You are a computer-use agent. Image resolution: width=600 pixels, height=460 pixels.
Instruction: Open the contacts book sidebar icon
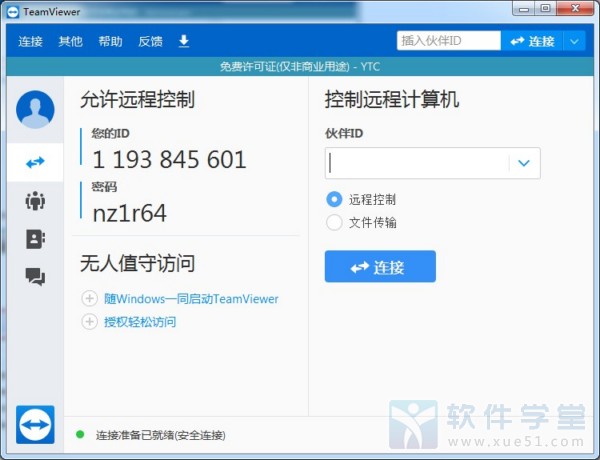click(x=35, y=239)
